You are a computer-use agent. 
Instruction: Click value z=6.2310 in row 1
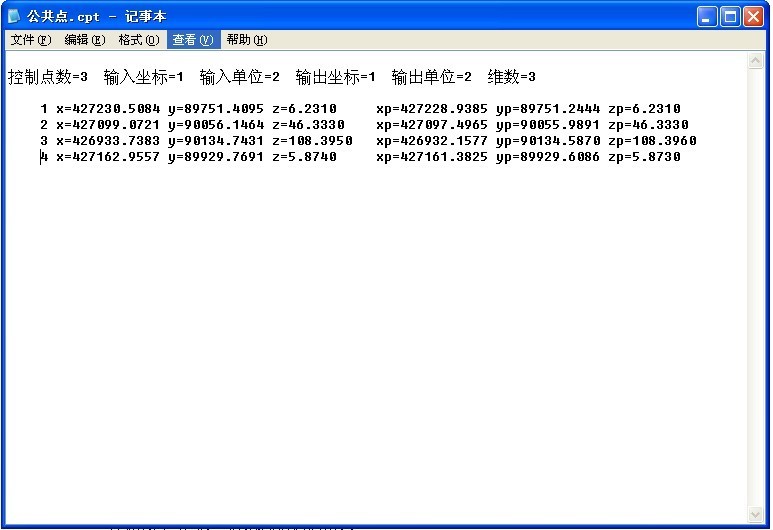(x=304, y=108)
